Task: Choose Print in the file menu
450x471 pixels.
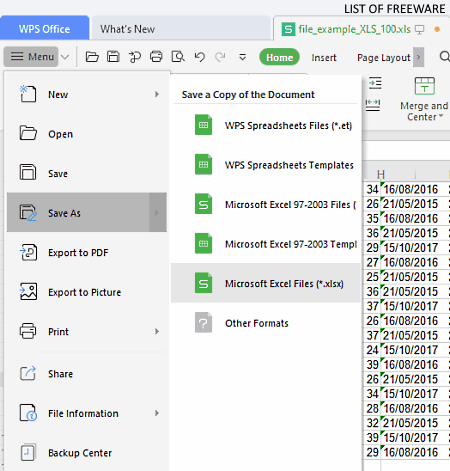Action: coord(87,331)
